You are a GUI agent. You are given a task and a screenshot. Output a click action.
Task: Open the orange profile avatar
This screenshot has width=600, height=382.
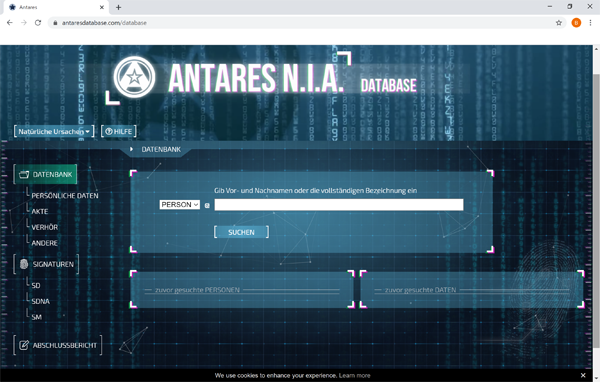coord(576,23)
